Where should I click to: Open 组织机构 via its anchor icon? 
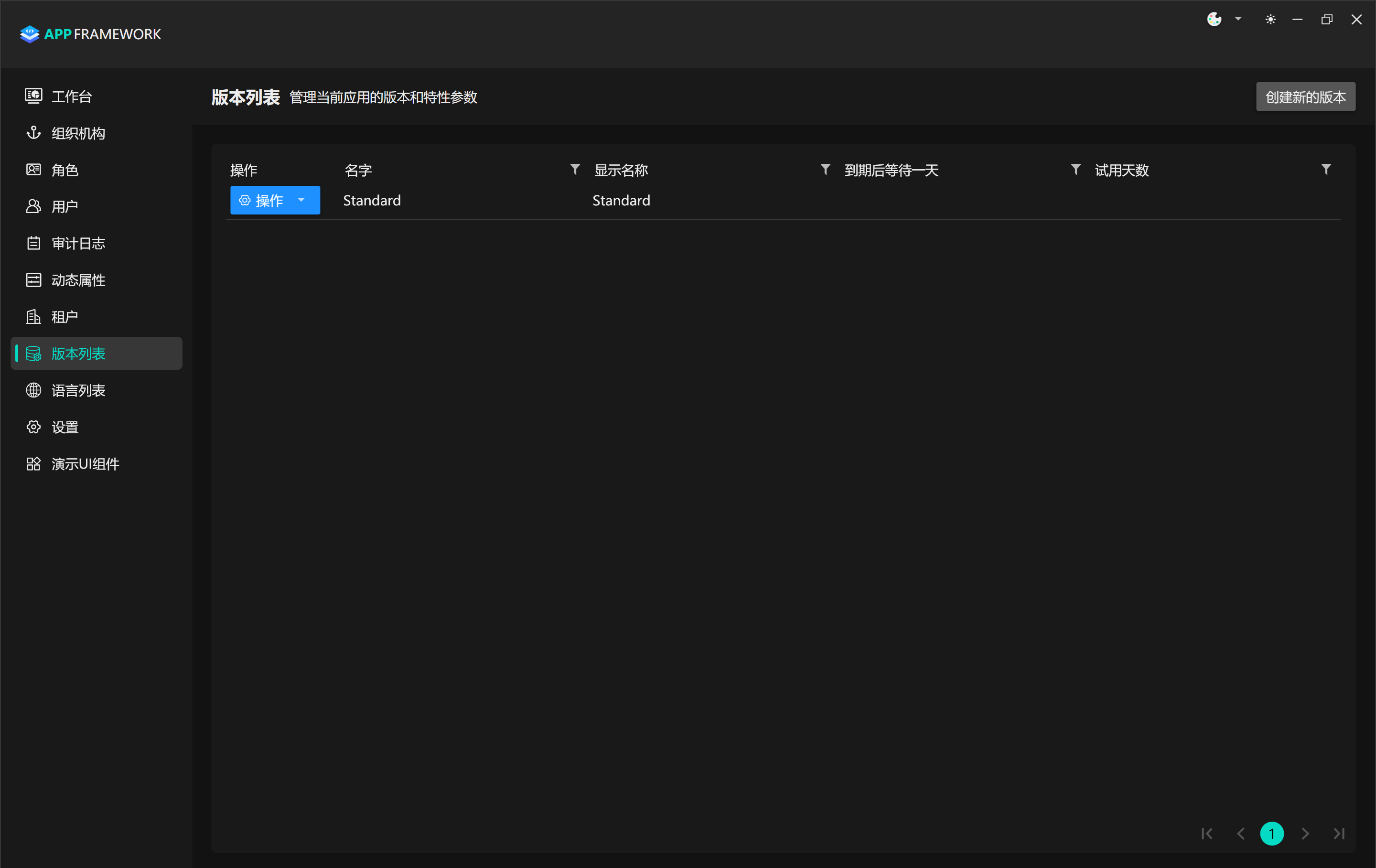(x=33, y=133)
